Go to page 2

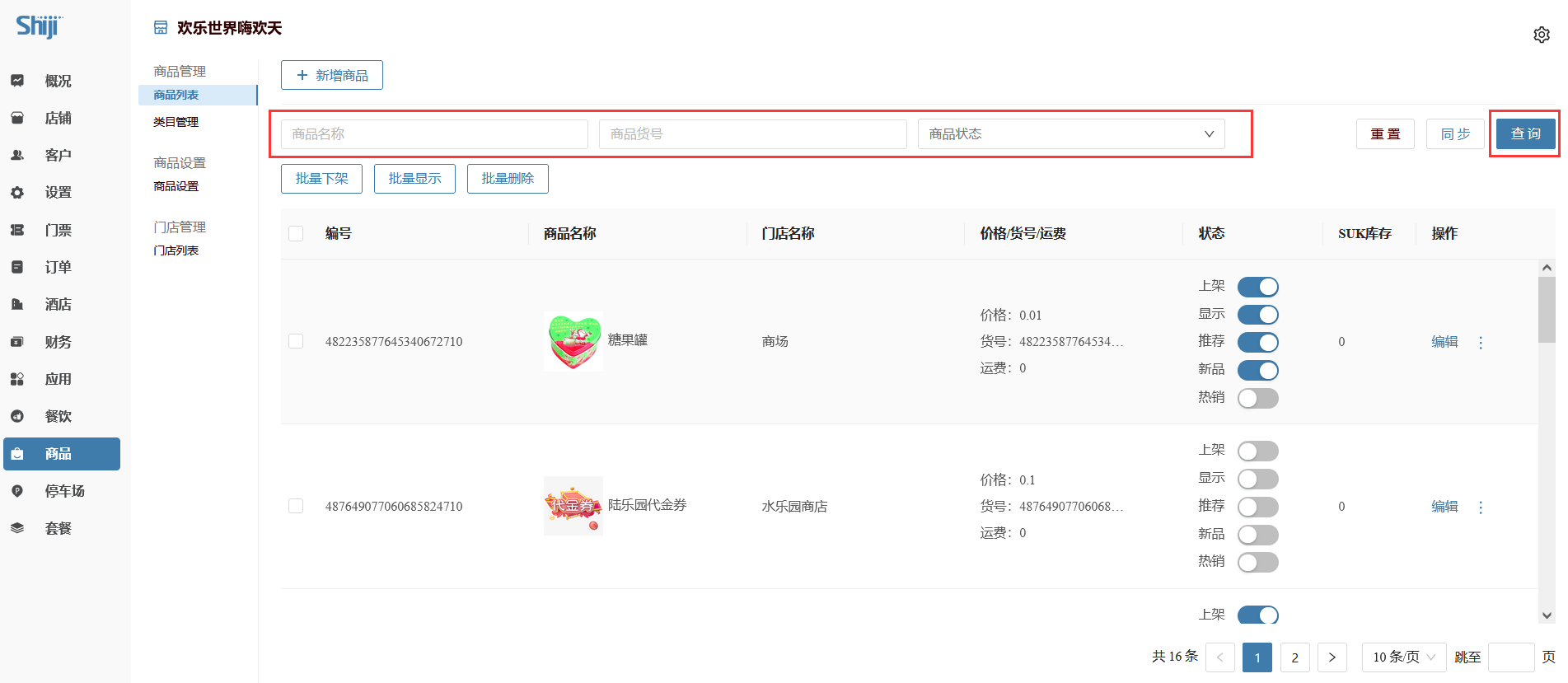click(1295, 657)
